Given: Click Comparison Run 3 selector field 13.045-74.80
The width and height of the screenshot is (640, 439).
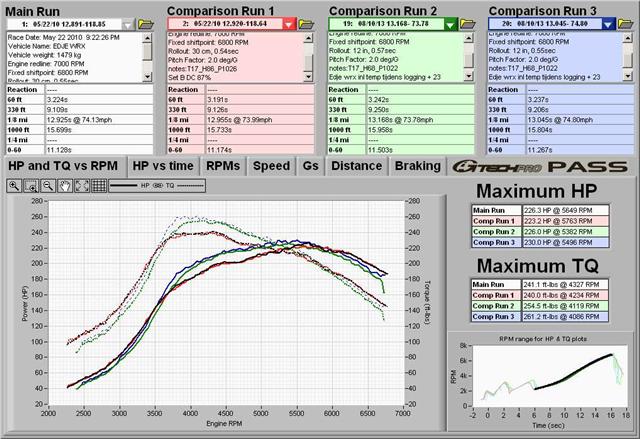Looking at the screenshot, I should click(x=545, y=24).
